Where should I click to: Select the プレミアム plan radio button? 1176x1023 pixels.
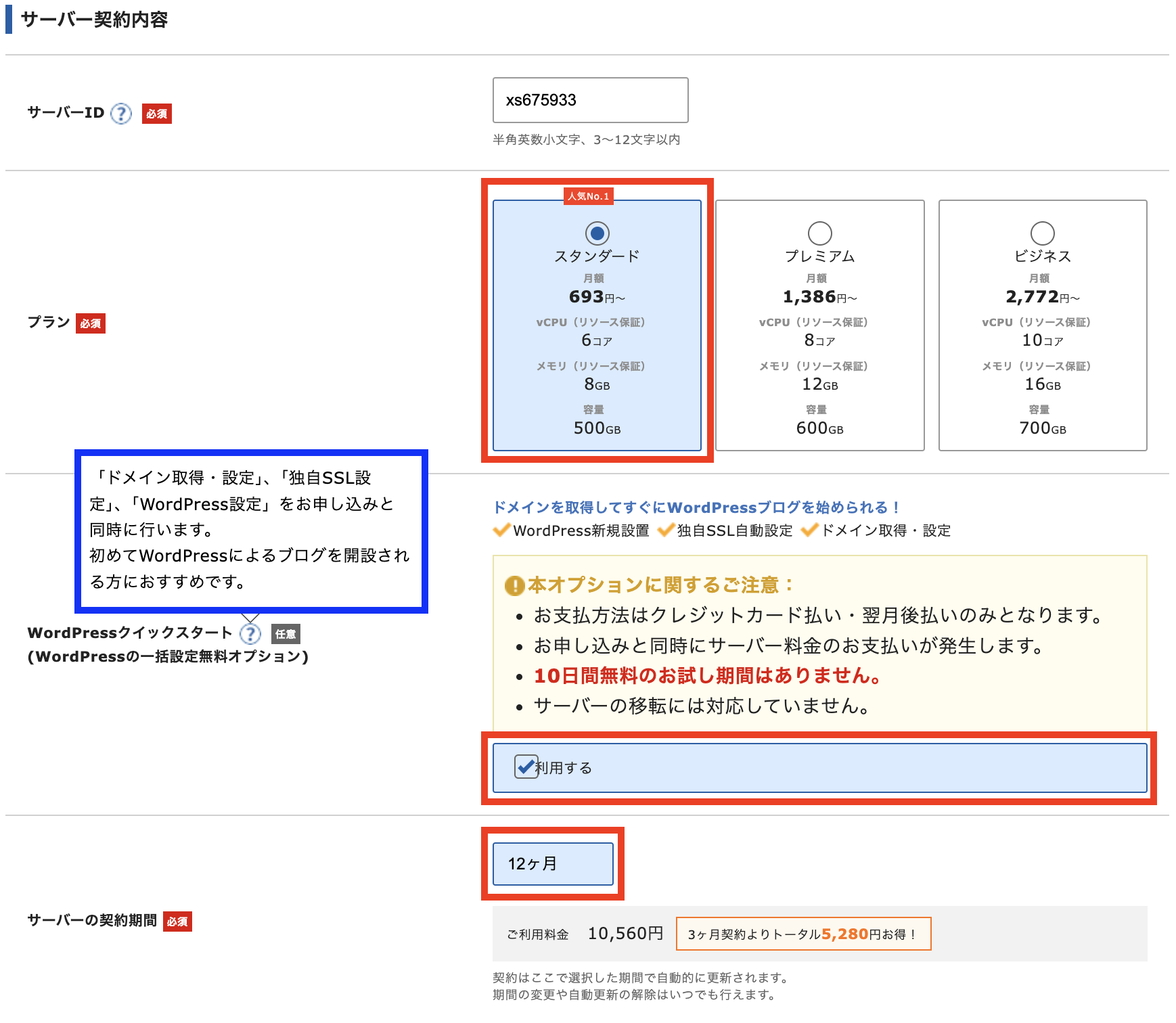[819, 233]
